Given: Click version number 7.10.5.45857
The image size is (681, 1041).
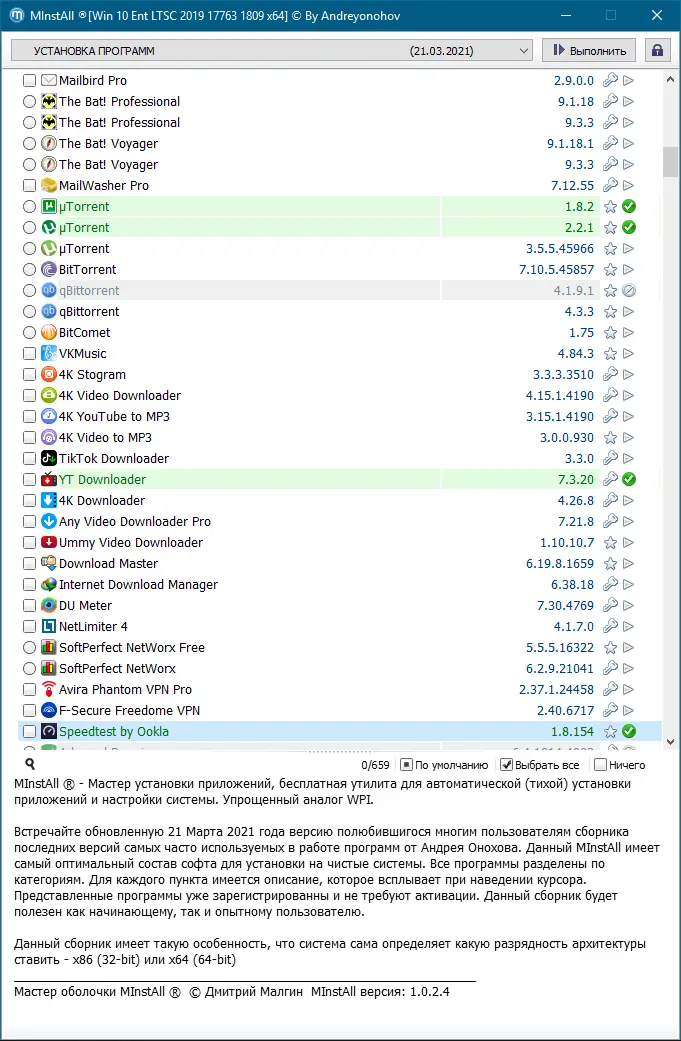Looking at the screenshot, I should pos(556,270).
